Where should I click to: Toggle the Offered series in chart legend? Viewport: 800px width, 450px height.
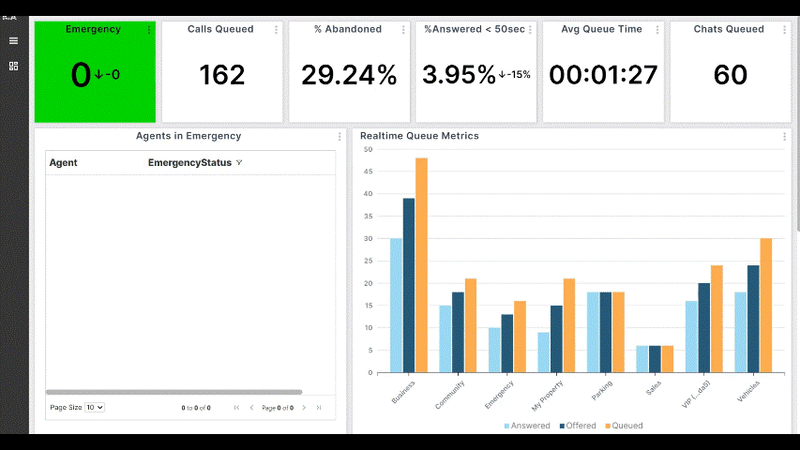pos(578,426)
